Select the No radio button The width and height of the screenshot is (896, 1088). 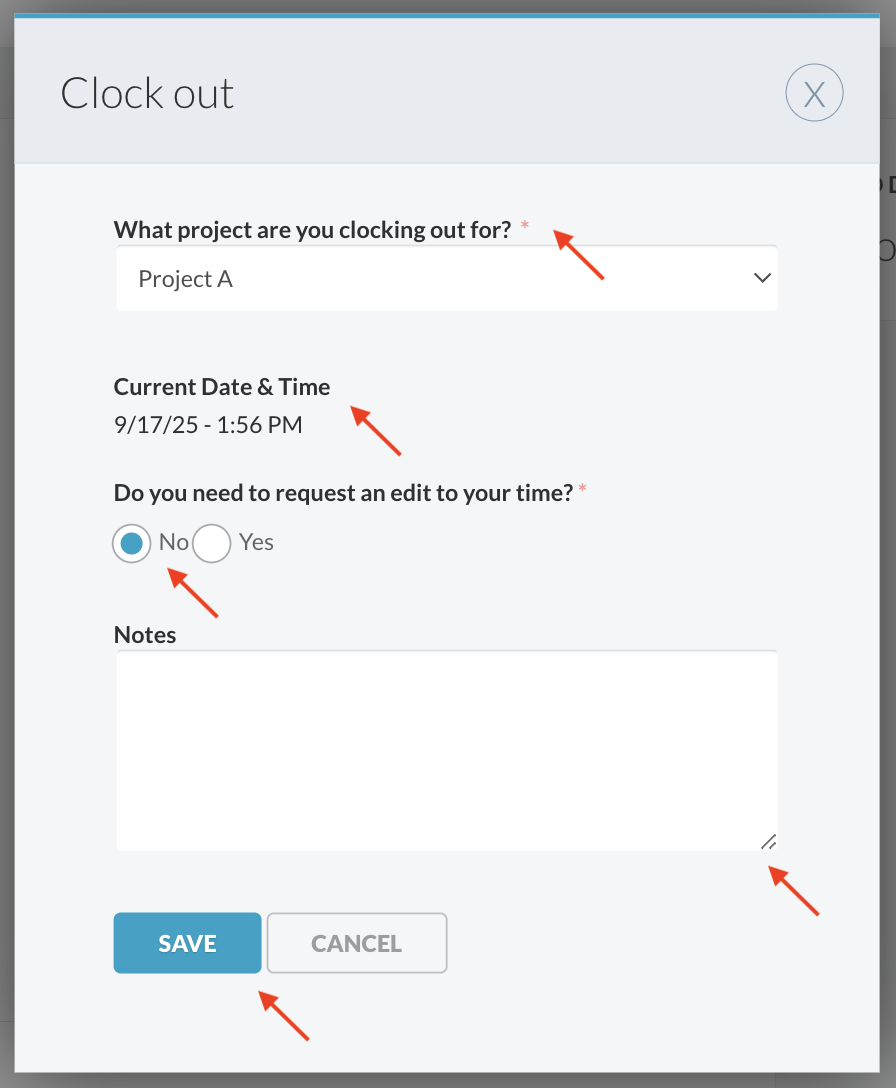tap(132, 543)
